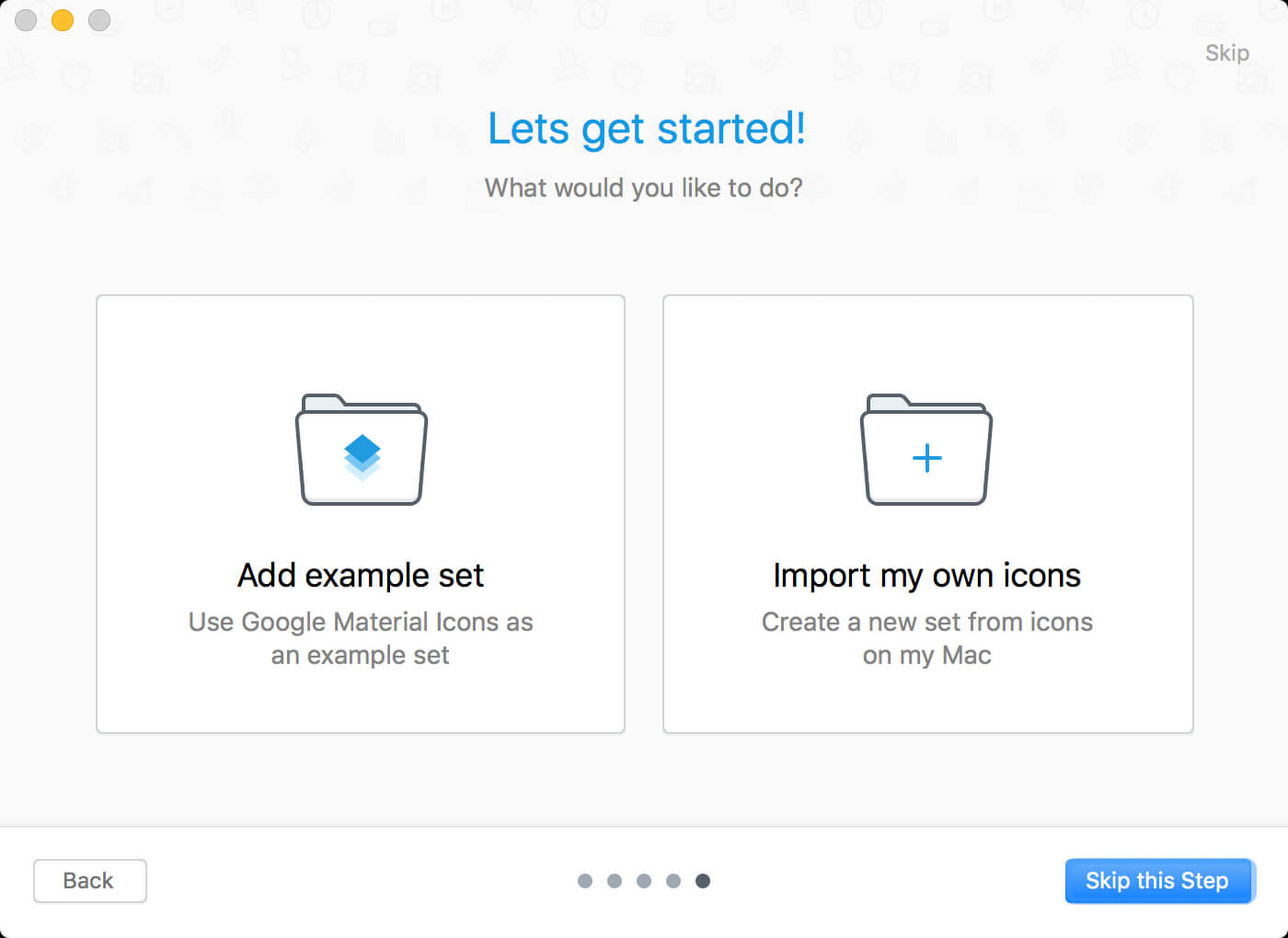The width and height of the screenshot is (1288, 938).
Task: Click 'Use Google Material Icons' description text
Action: [361, 638]
